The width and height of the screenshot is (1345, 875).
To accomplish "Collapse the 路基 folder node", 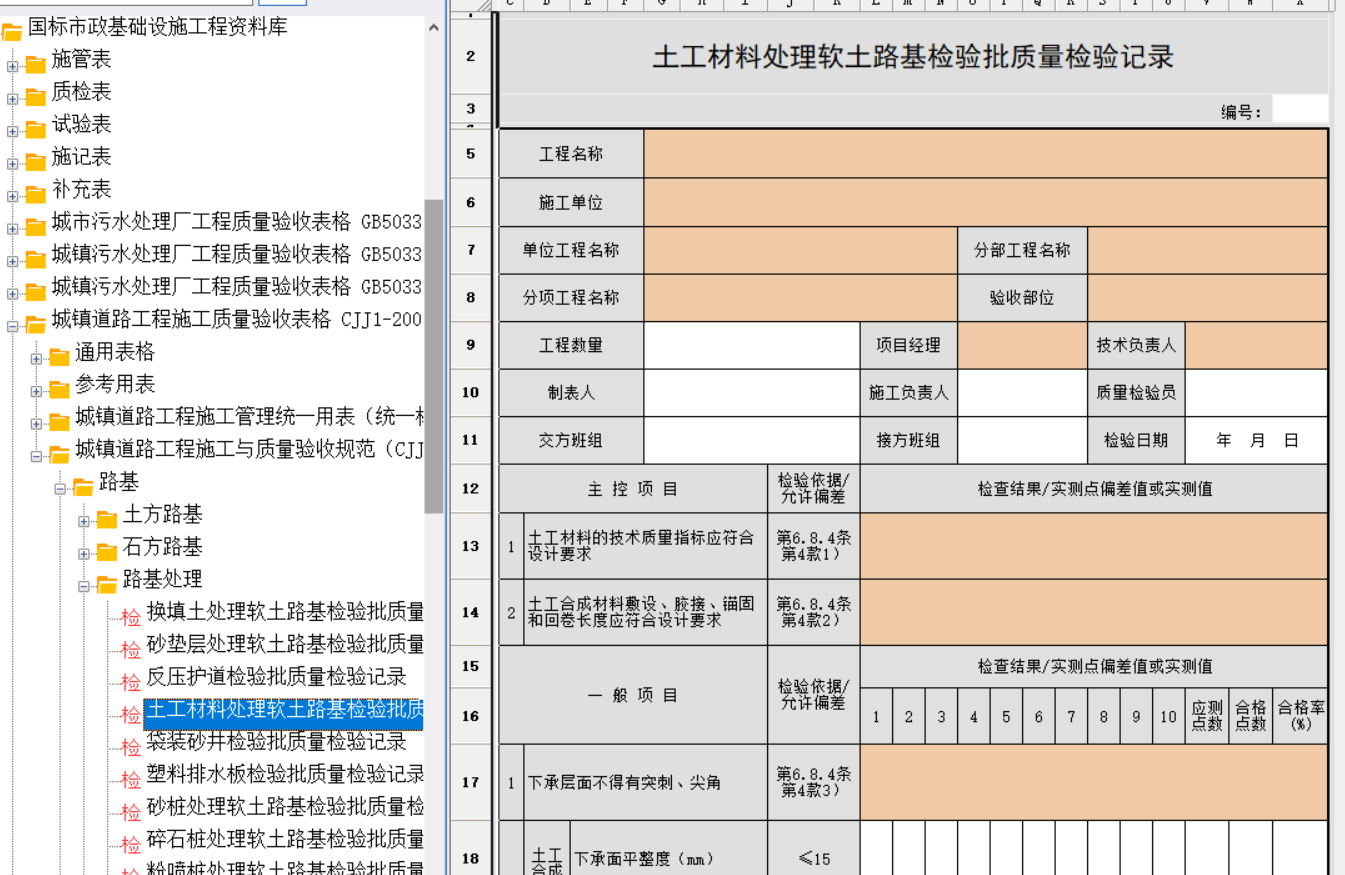I will click(60, 488).
